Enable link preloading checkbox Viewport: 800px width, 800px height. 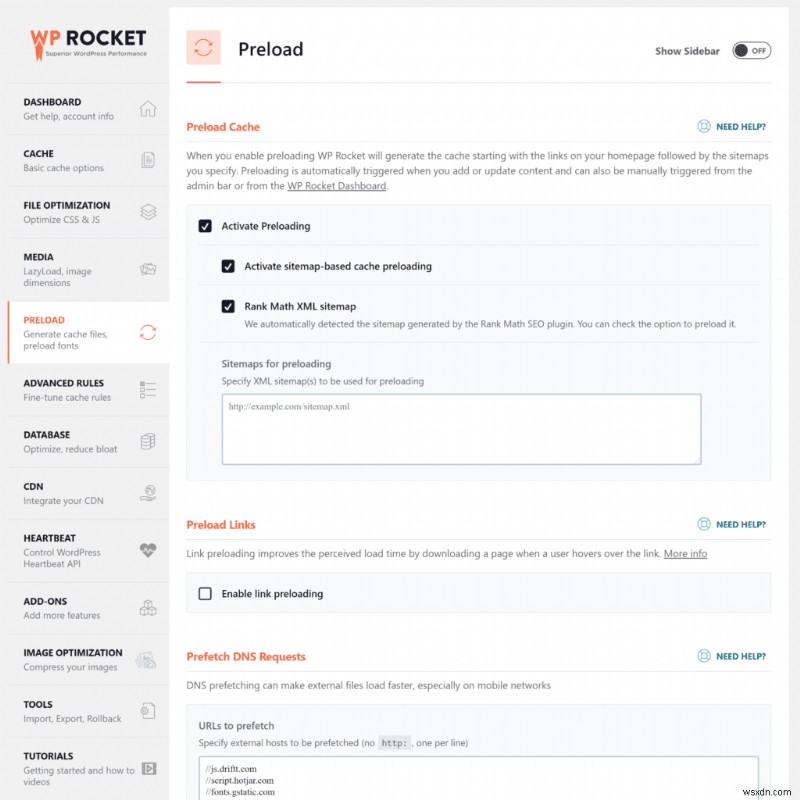[205, 594]
